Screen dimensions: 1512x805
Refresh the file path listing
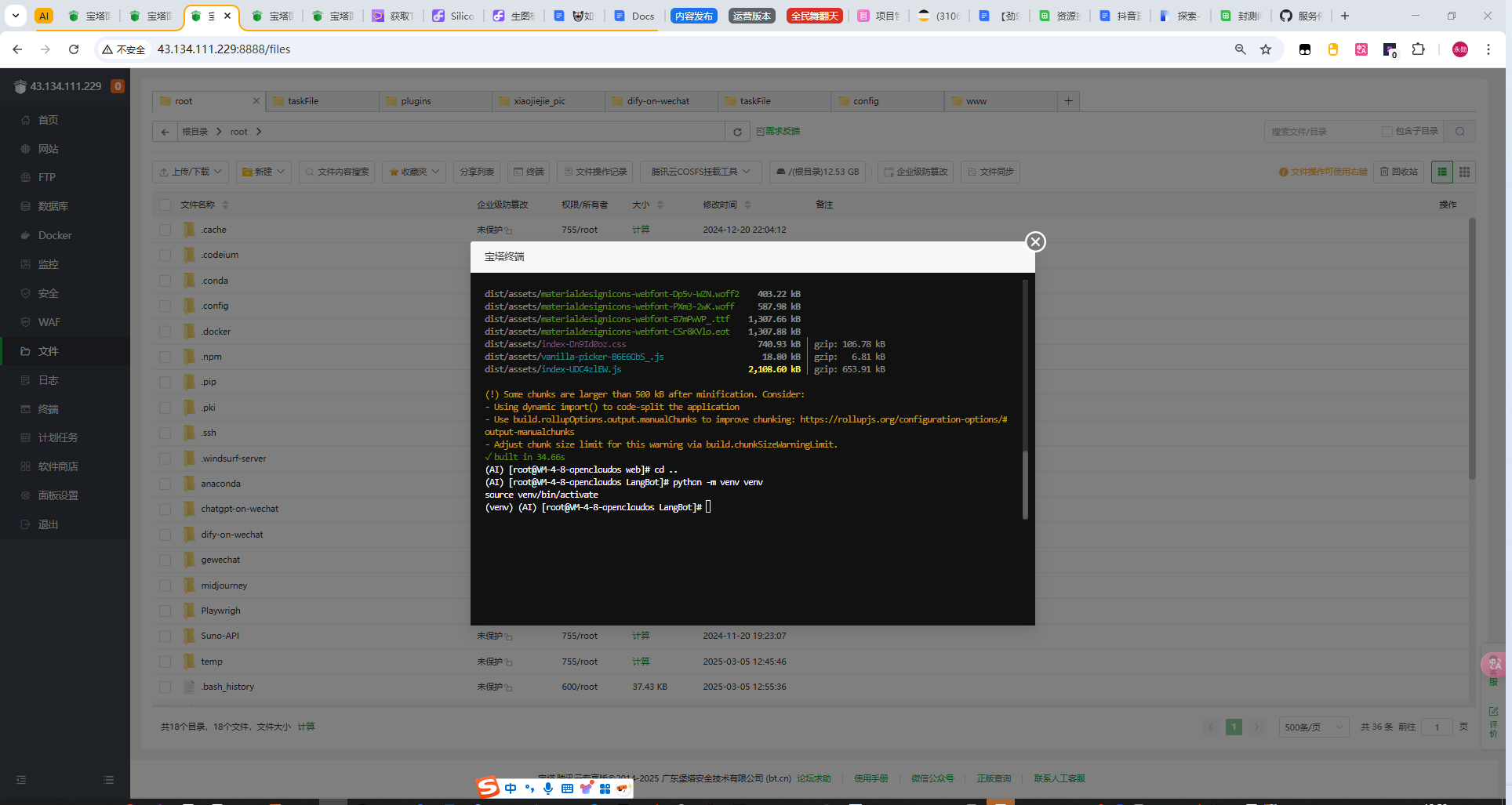click(x=737, y=132)
